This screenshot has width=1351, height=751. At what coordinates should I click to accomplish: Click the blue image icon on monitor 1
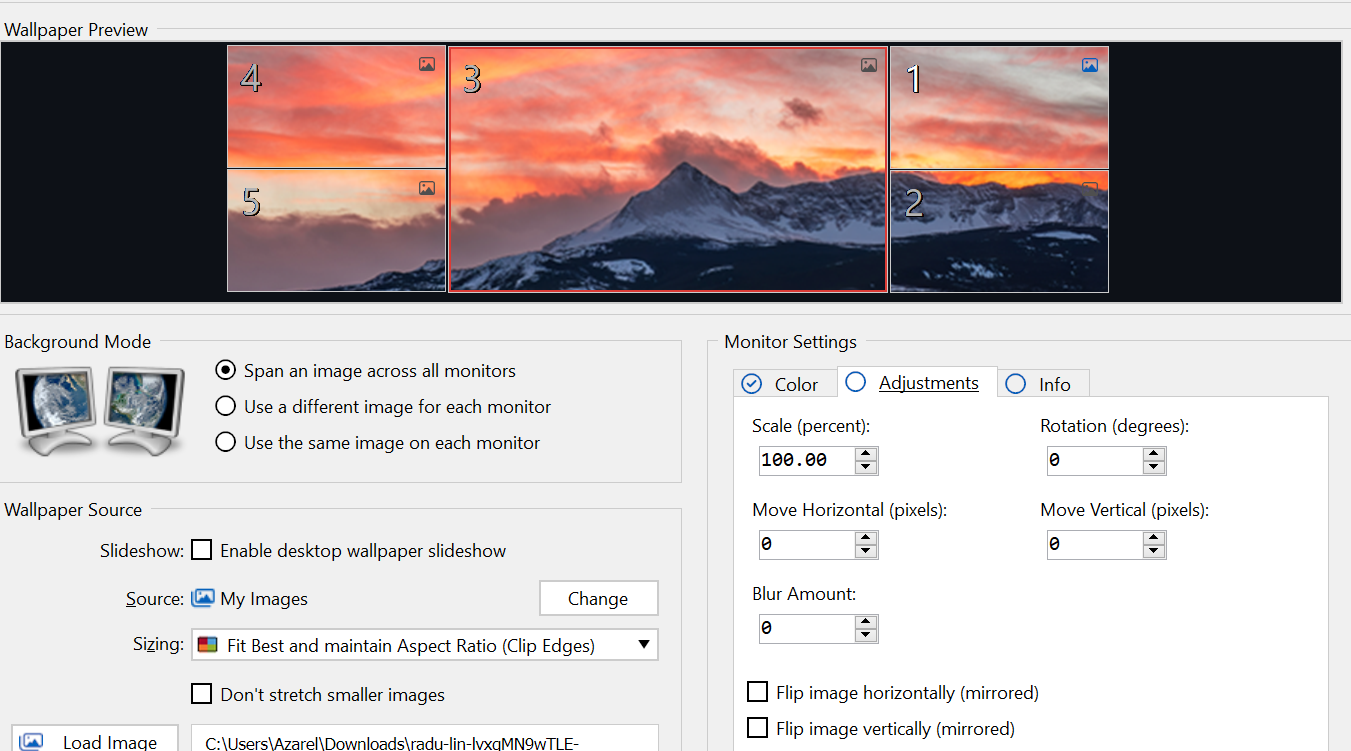click(x=1090, y=65)
